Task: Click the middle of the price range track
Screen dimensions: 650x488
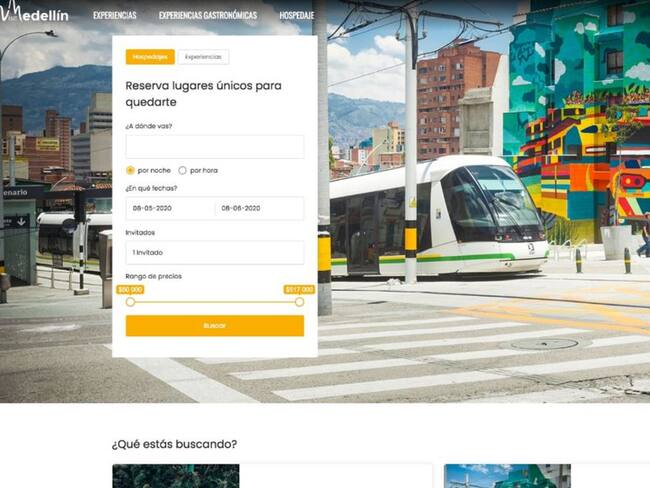Action: (x=214, y=302)
